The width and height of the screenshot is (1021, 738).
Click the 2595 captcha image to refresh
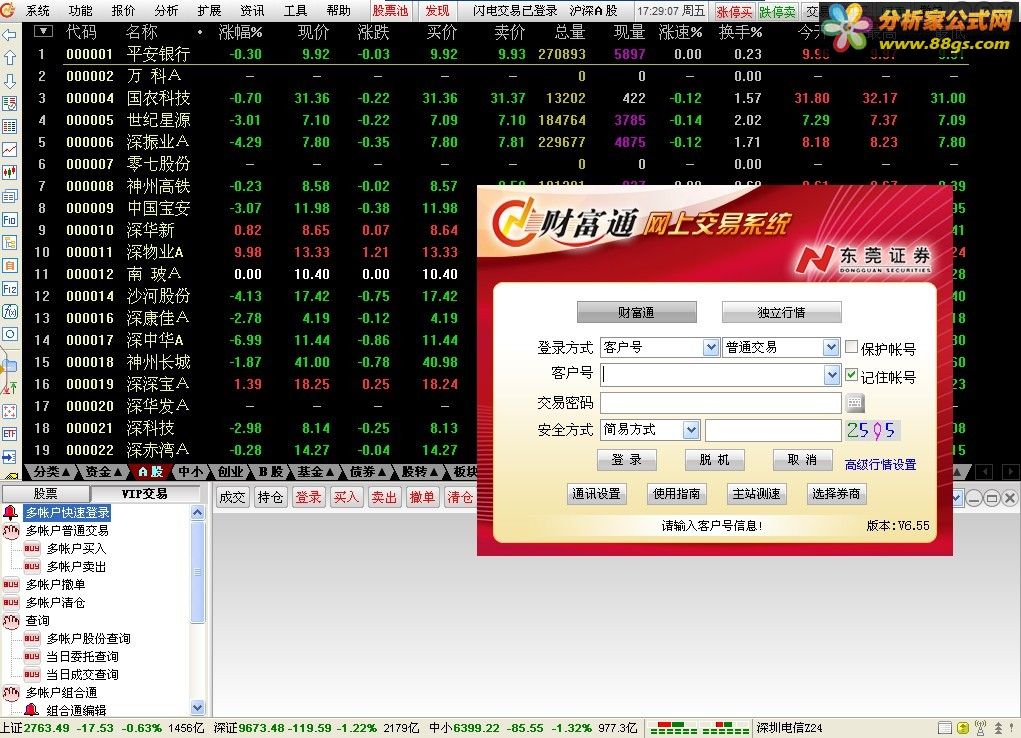point(873,430)
